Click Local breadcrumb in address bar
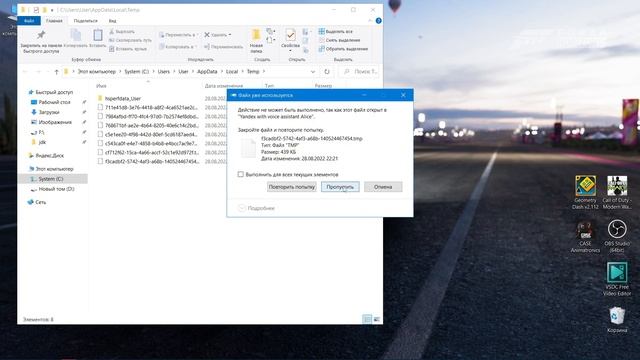The height and width of the screenshot is (360, 640). [232, 71]
